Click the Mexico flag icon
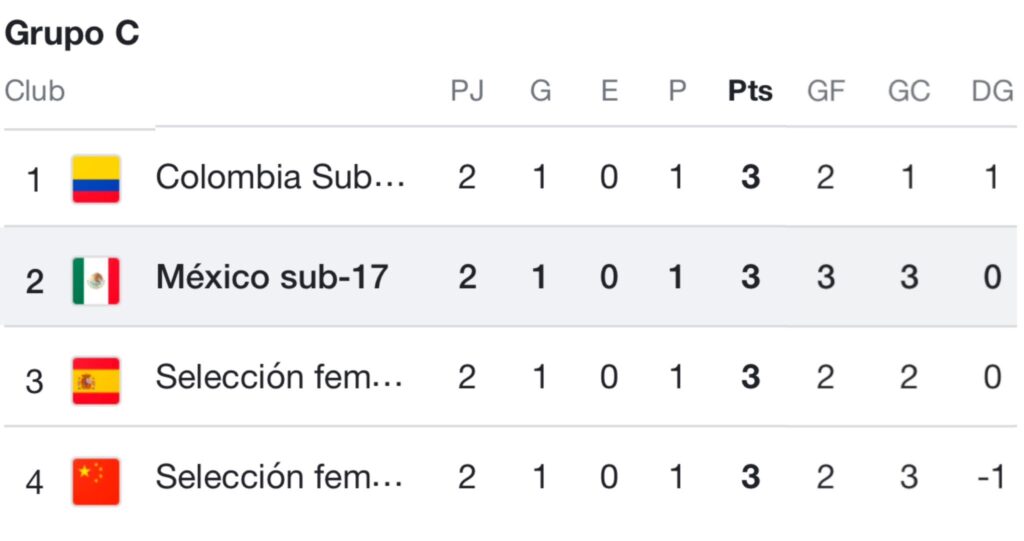 click(x=96, y=279)
